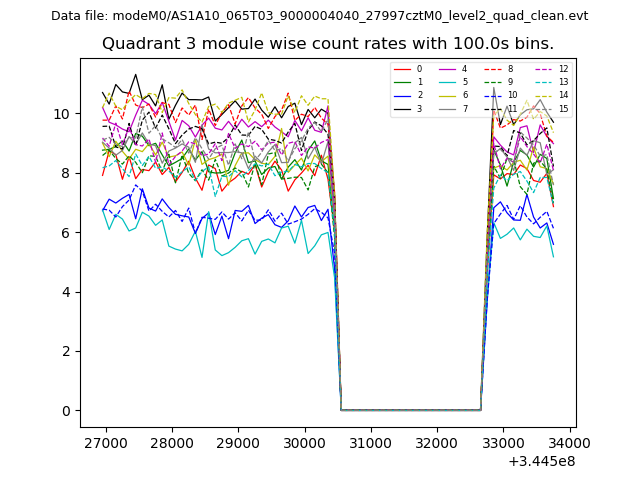This screenshot has height=480, width=640.
Task: Click the x-axis tick label 27000
Action: [x=105, y=443]
